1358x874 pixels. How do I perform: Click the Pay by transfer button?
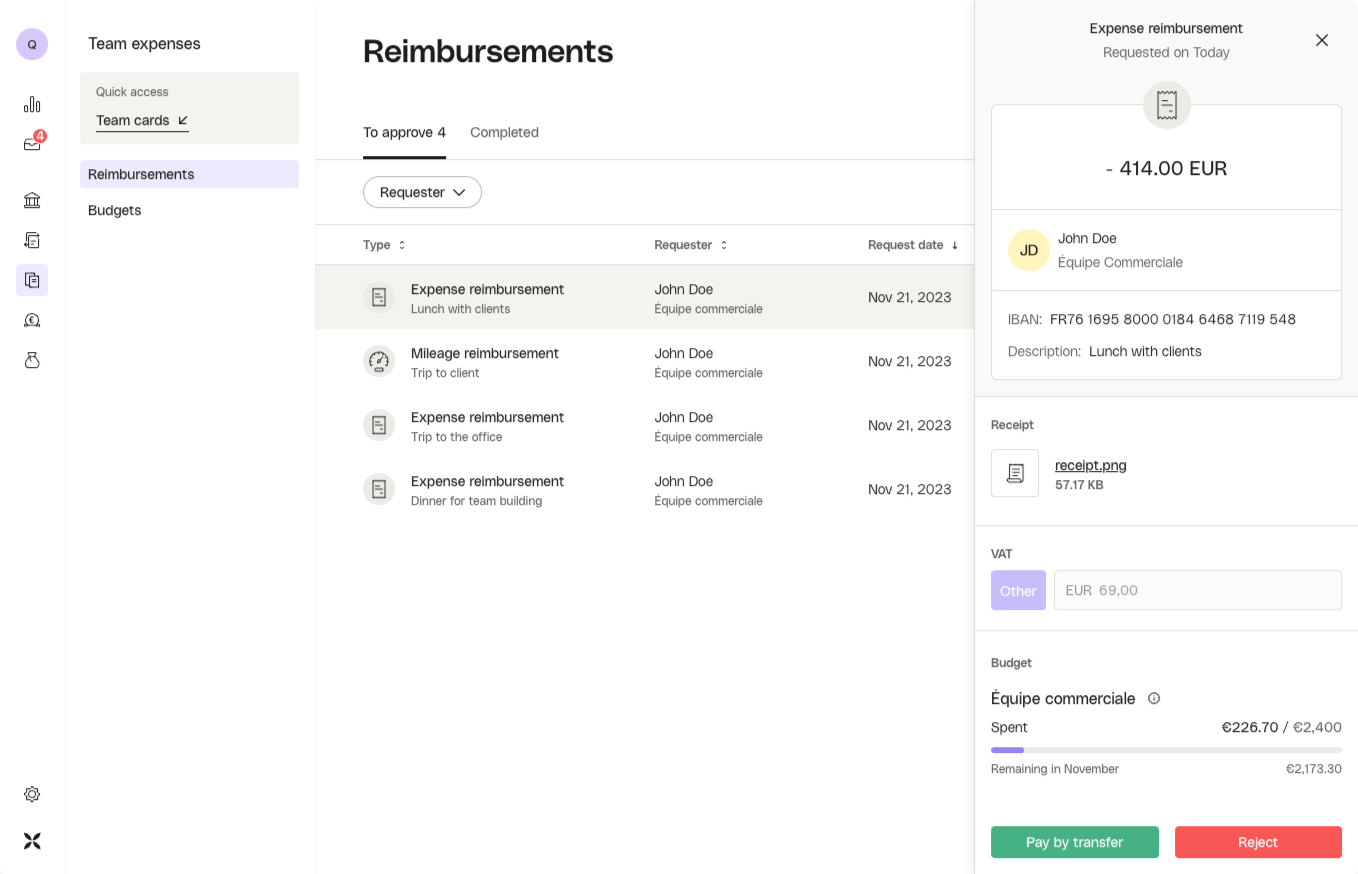click(x=1074, y=842)
